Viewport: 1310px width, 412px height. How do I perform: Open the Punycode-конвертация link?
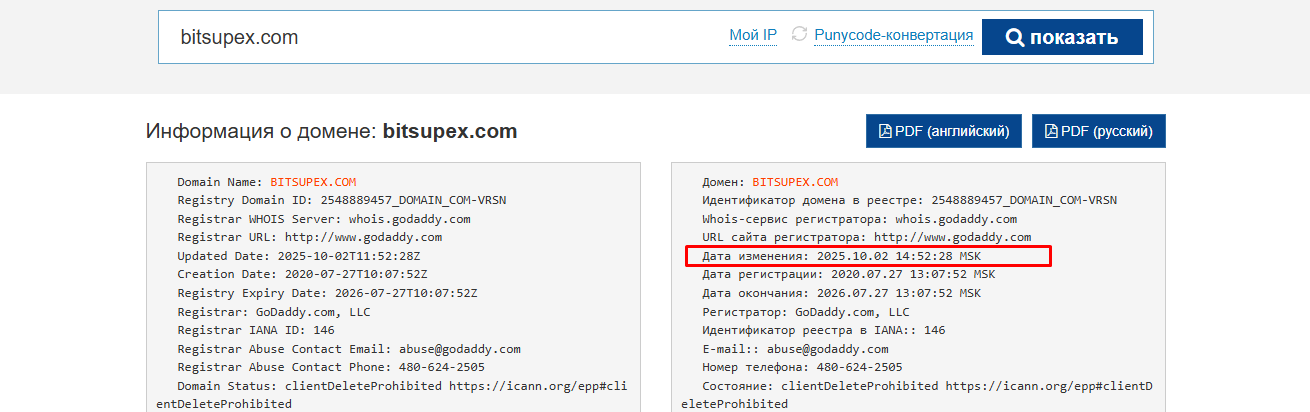[893, 36]
